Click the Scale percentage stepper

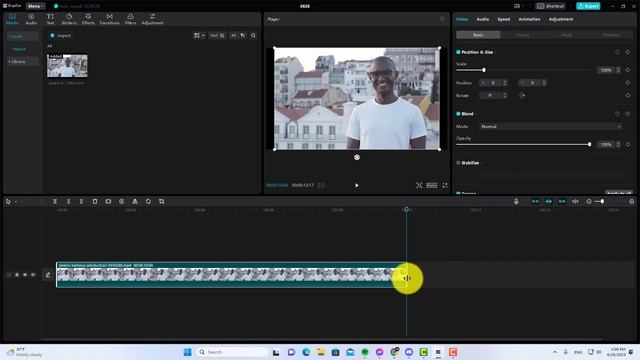pos(618,70)
